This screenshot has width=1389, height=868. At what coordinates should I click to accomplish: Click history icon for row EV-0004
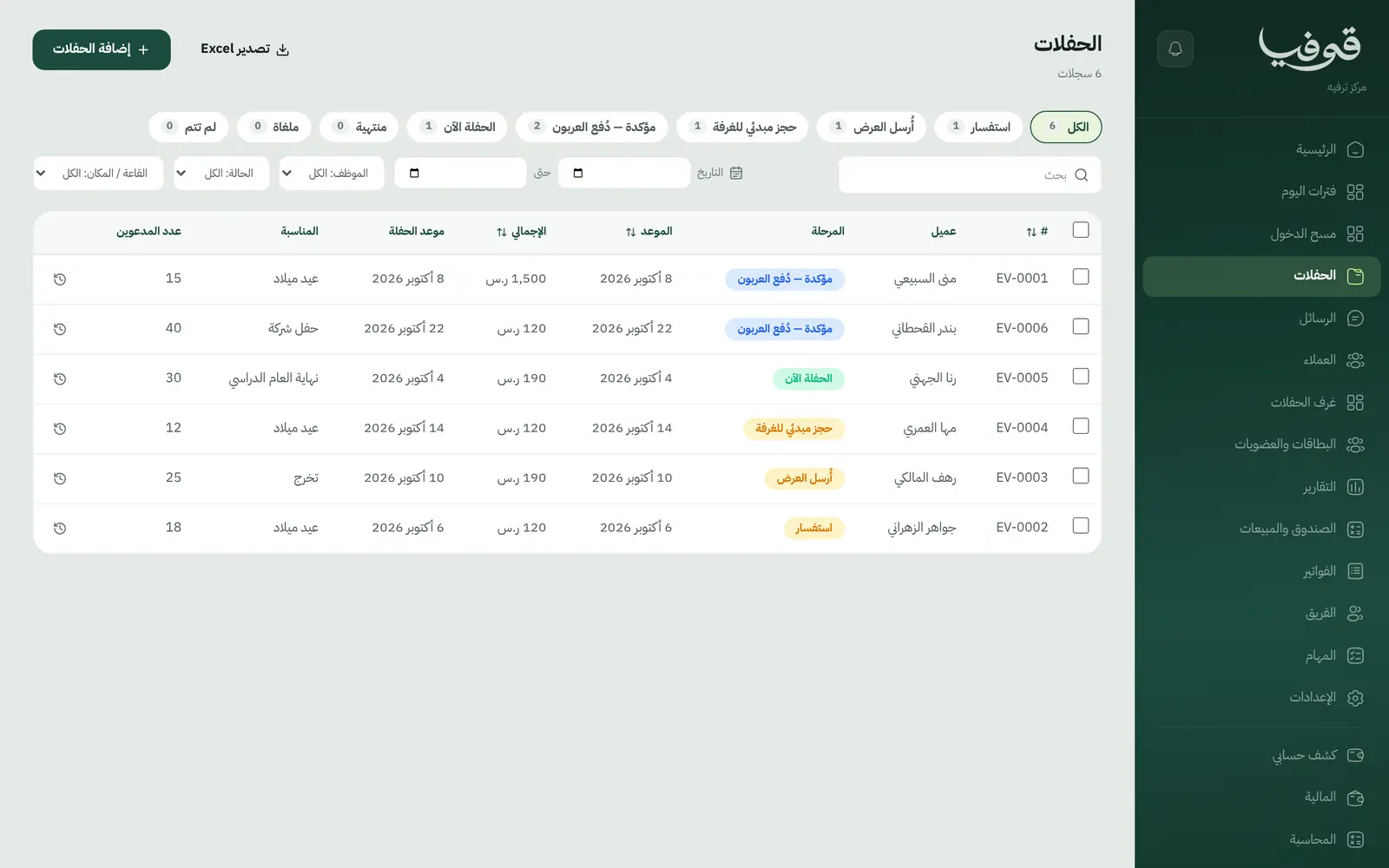coord(60,429)
